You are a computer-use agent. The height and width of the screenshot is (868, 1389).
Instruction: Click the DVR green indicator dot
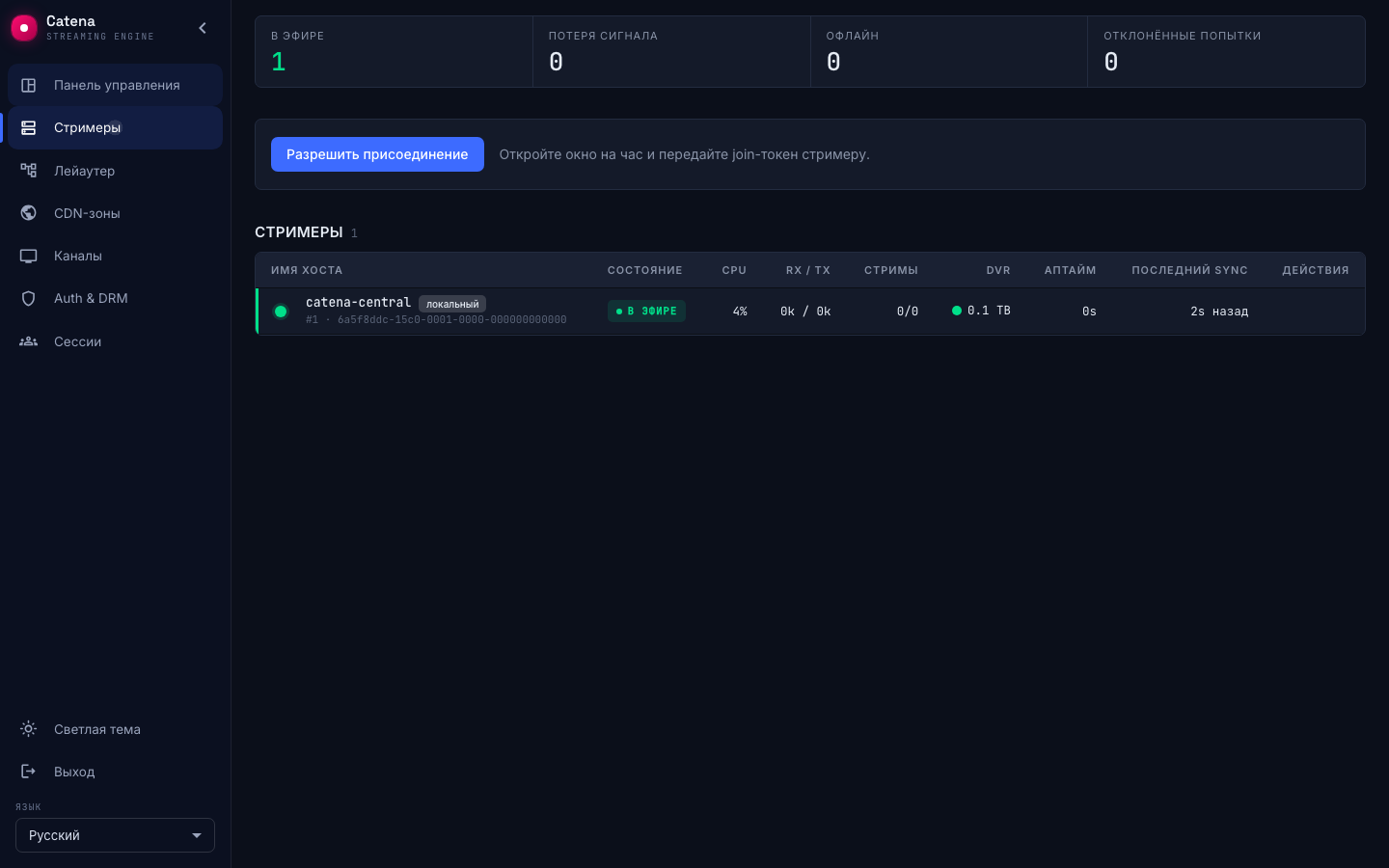(957, 311)
